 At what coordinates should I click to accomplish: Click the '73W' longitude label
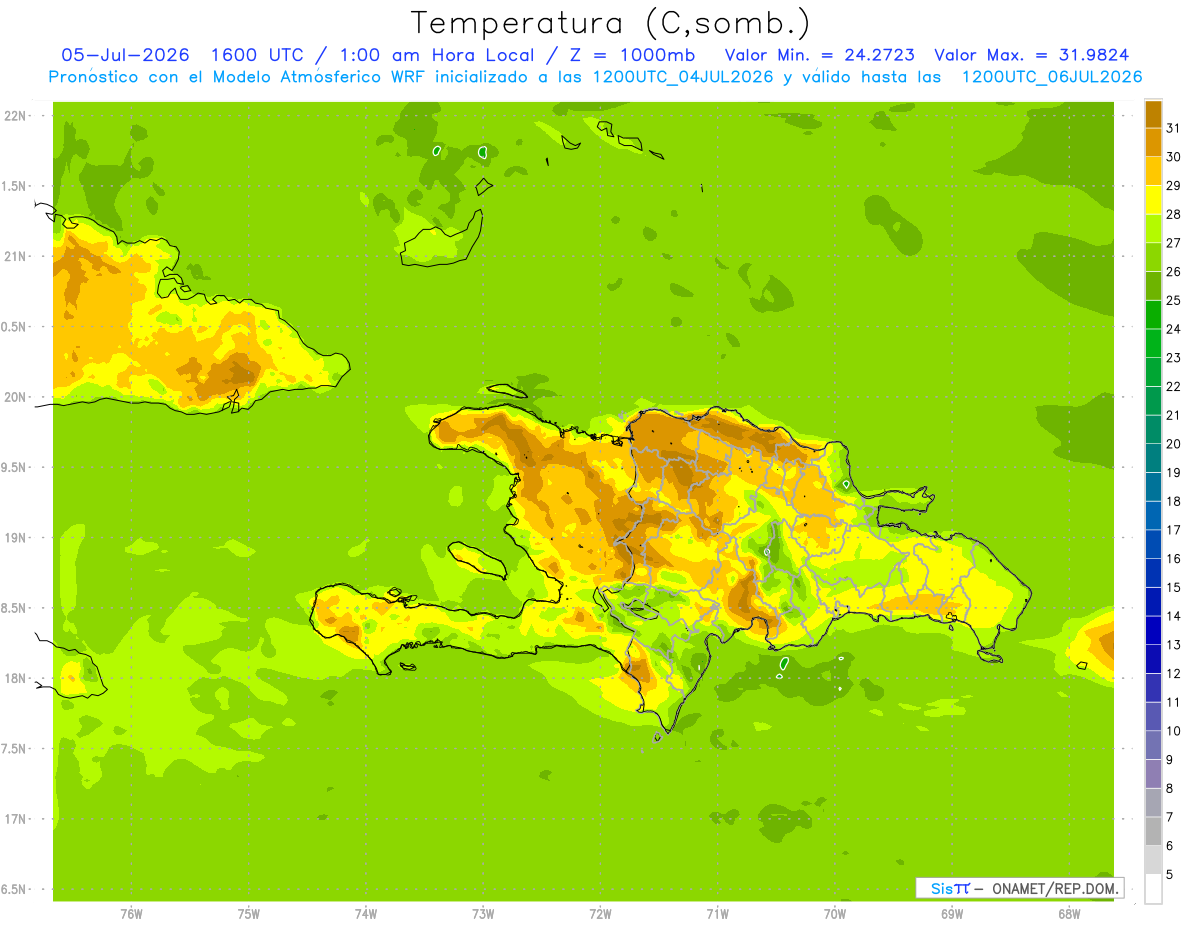[483, 913]
